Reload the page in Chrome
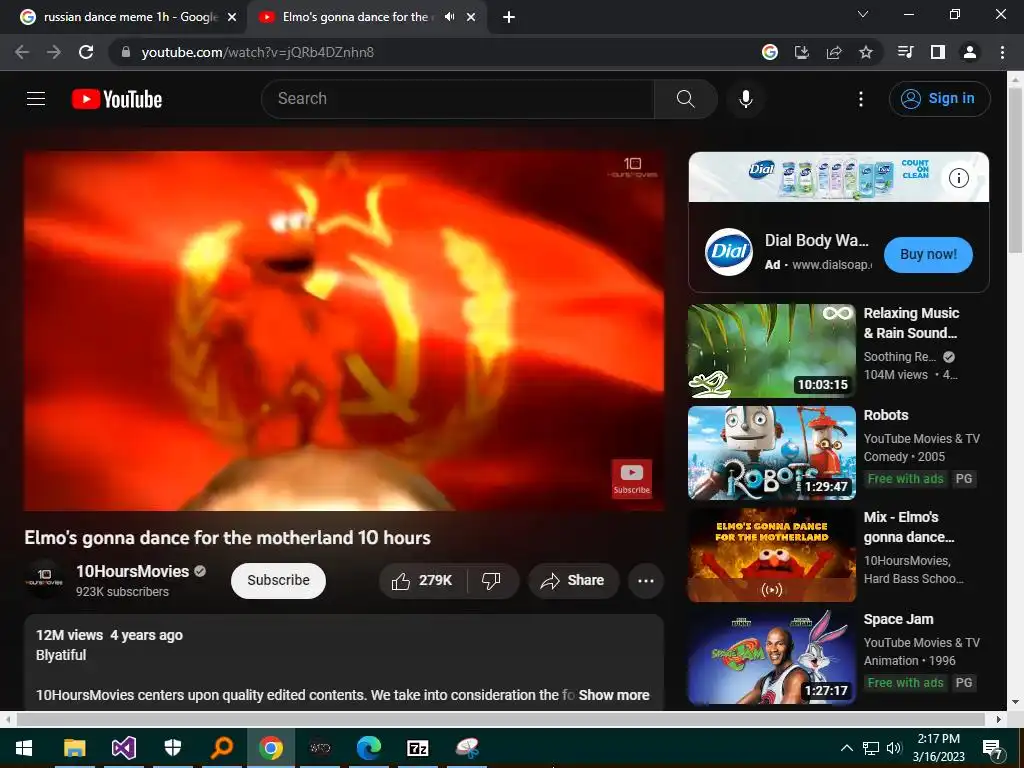Viewport: 1024px width, 768px height. click(86, 52)
